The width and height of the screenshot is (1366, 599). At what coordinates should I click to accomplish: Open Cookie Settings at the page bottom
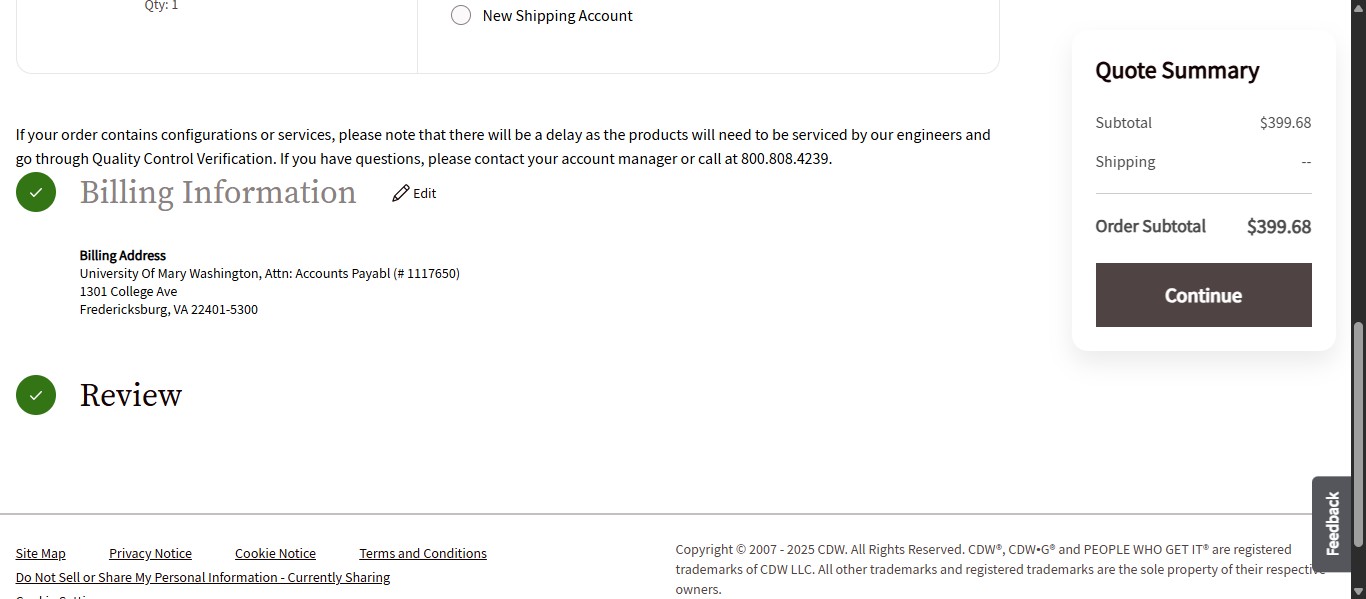tap(55, 596)
